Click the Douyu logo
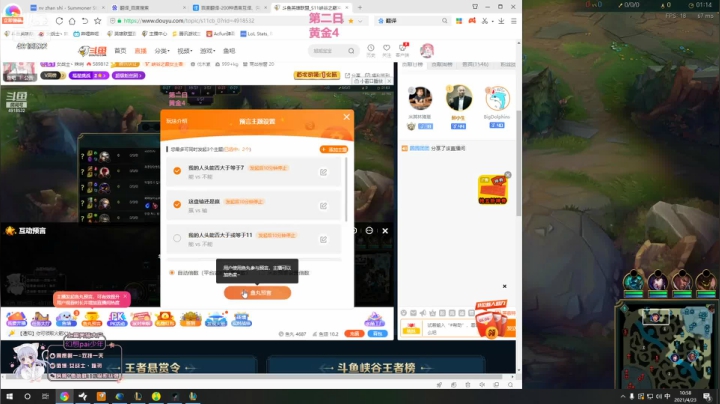720x404 pixels. [x=92, y=50]
